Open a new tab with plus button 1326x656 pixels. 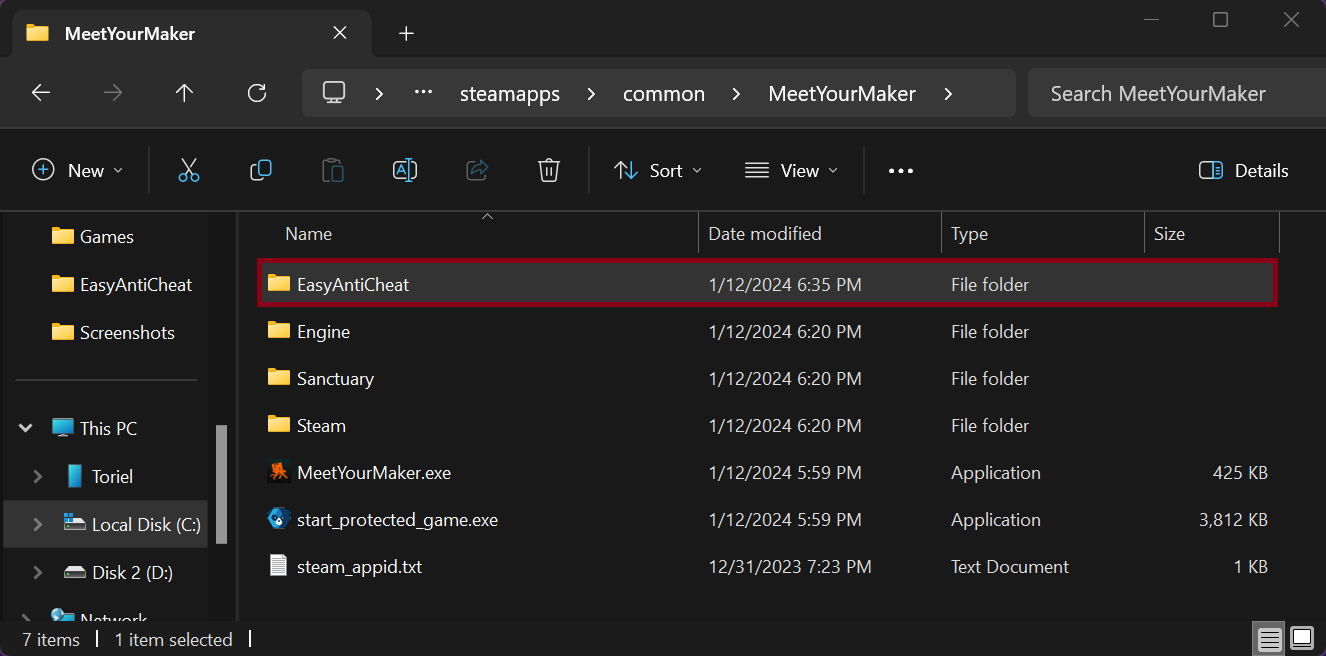(x=406, y=33)
